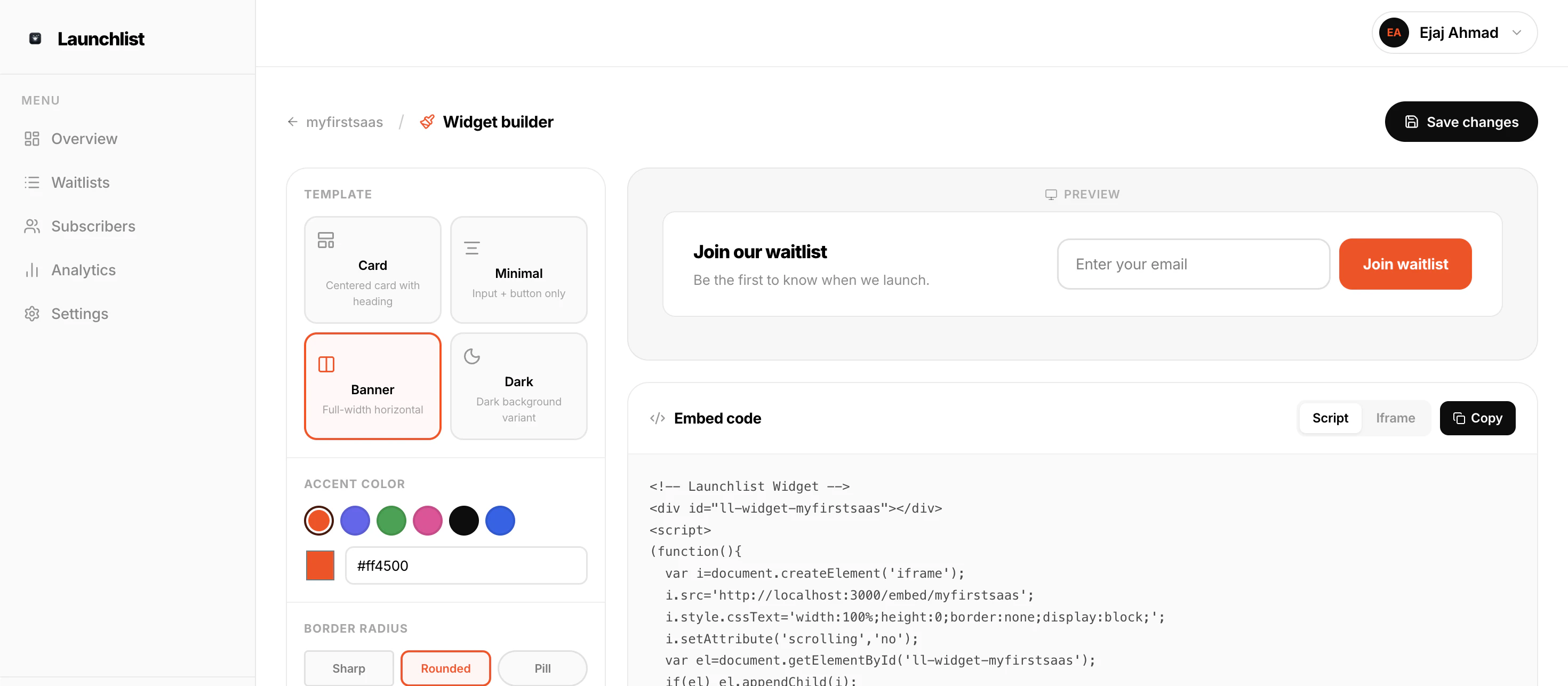
Task: Pick the pink accent color
Action: click(427, 521)
